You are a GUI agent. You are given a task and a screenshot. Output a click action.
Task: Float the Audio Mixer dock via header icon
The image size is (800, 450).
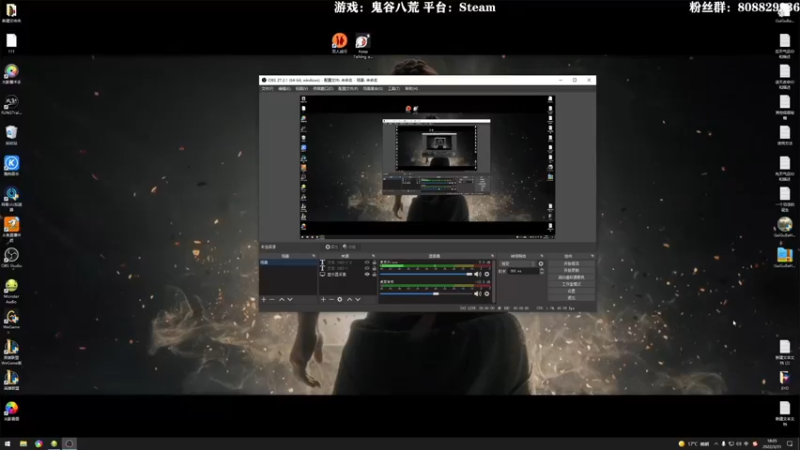(x=492, y=256)
